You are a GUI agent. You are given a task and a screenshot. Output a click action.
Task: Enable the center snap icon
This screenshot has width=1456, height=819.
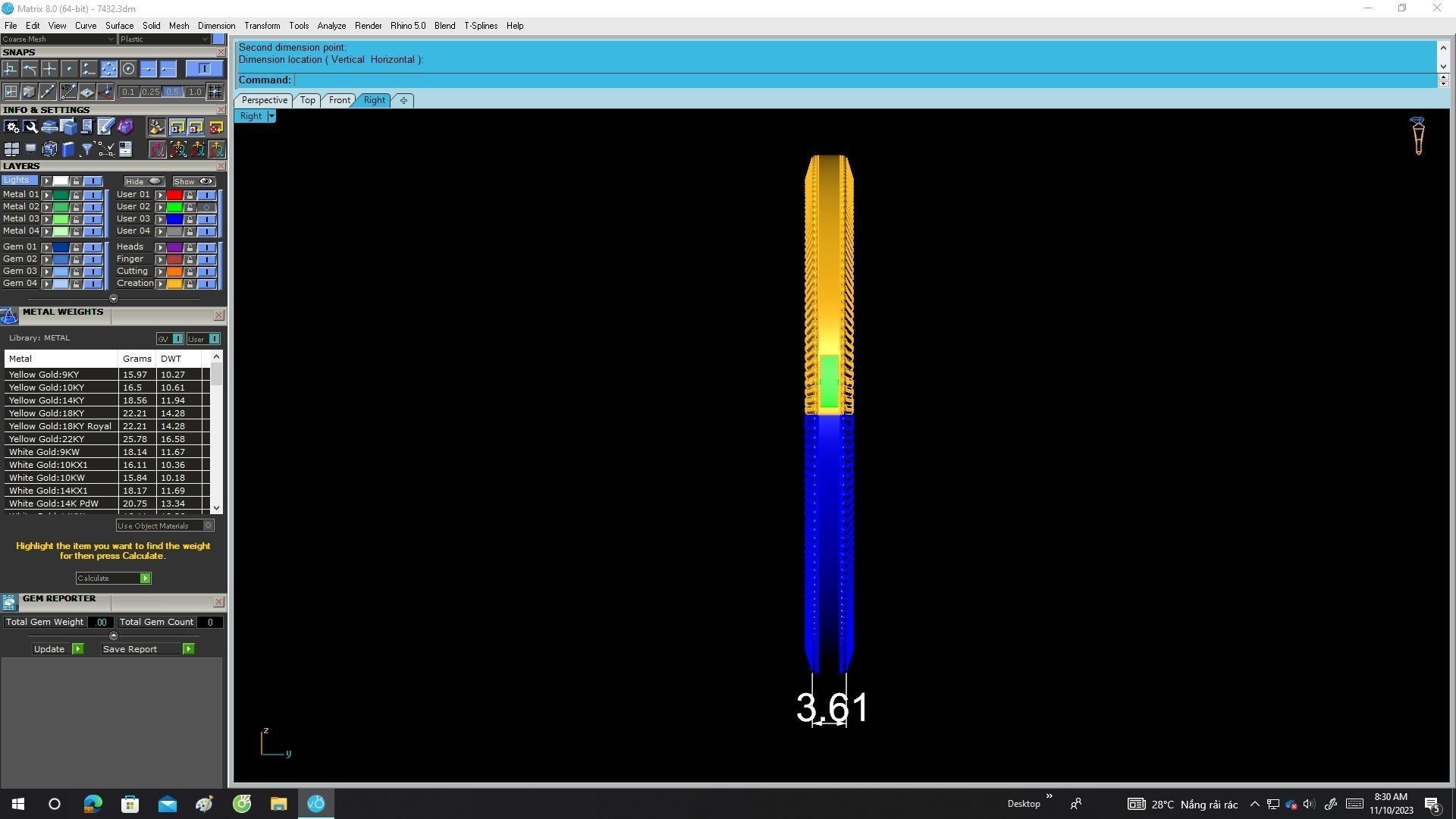coord(128,69)
